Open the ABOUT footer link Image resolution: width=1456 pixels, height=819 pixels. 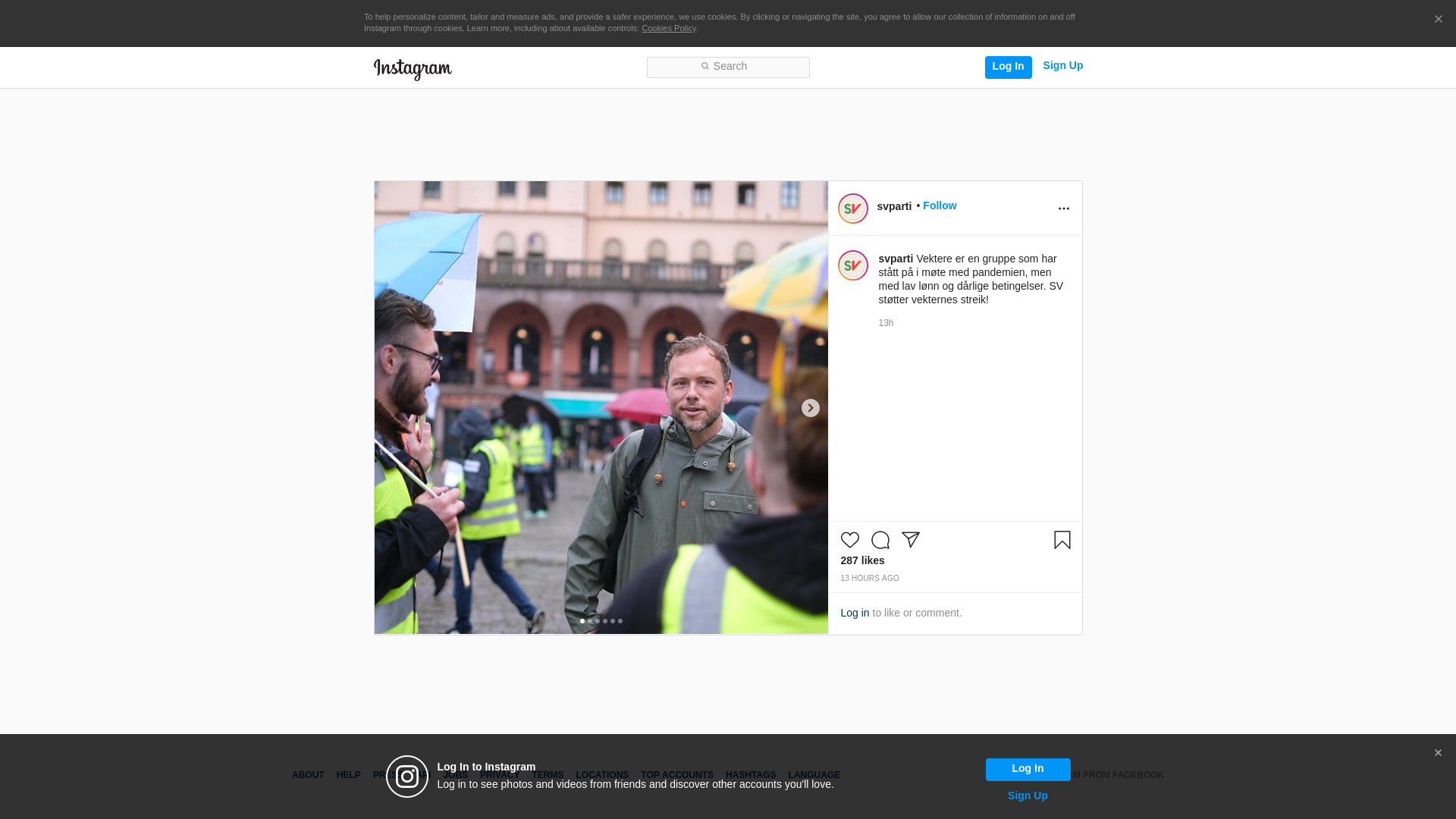308,776
